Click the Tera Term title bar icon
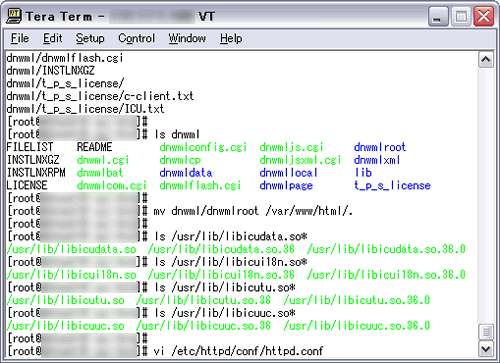This screenshot has width=500, height=363. [14, 16]
